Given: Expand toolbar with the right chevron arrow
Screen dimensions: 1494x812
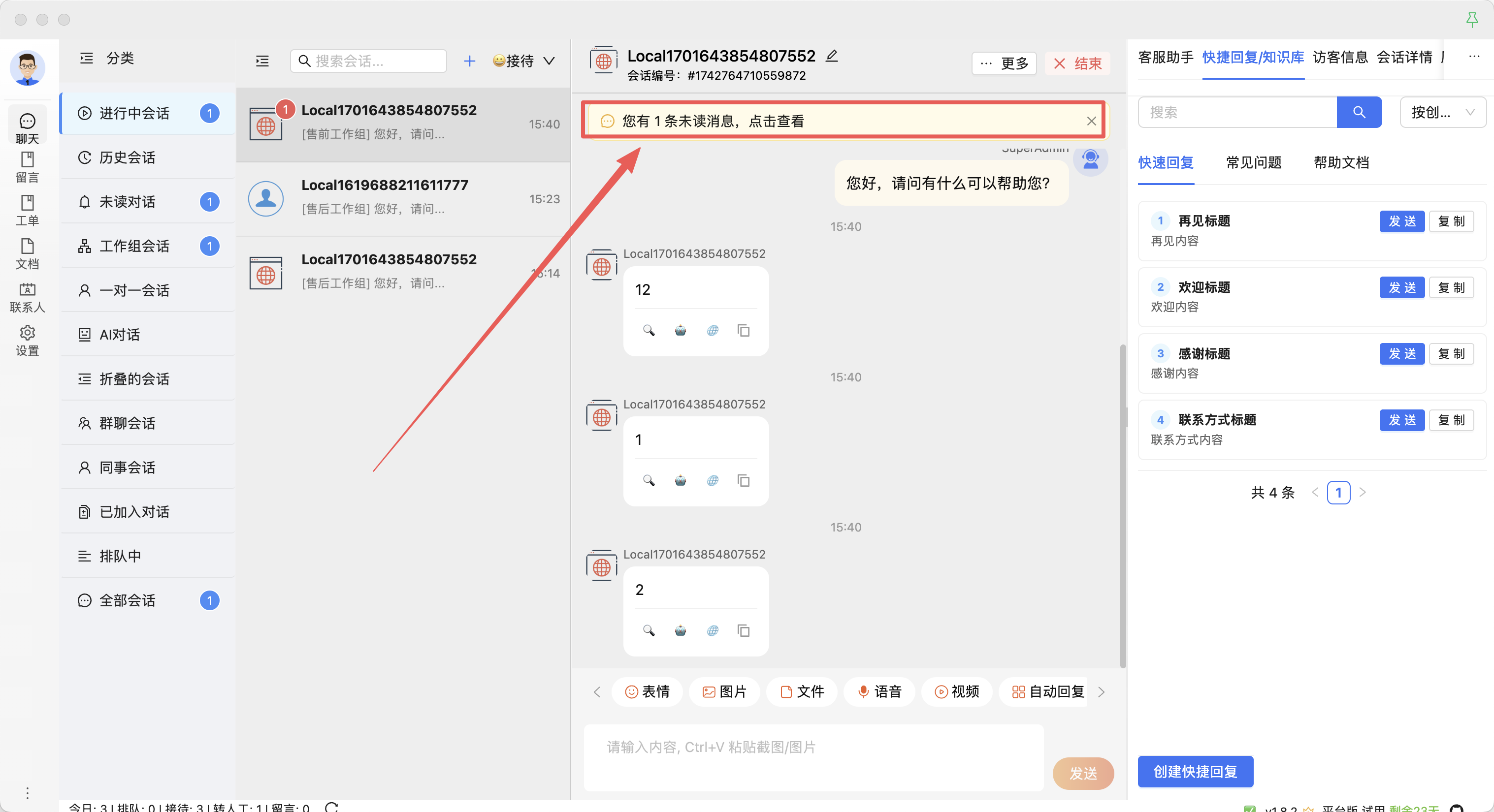Looking at the screenshot, I should (1101, 691).
